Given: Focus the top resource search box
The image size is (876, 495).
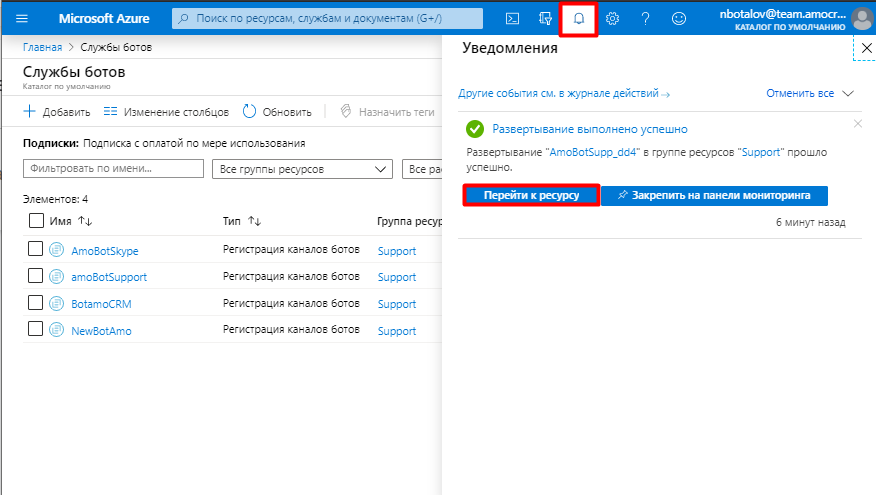Looking at the screenshot, I should click(327, 18).
